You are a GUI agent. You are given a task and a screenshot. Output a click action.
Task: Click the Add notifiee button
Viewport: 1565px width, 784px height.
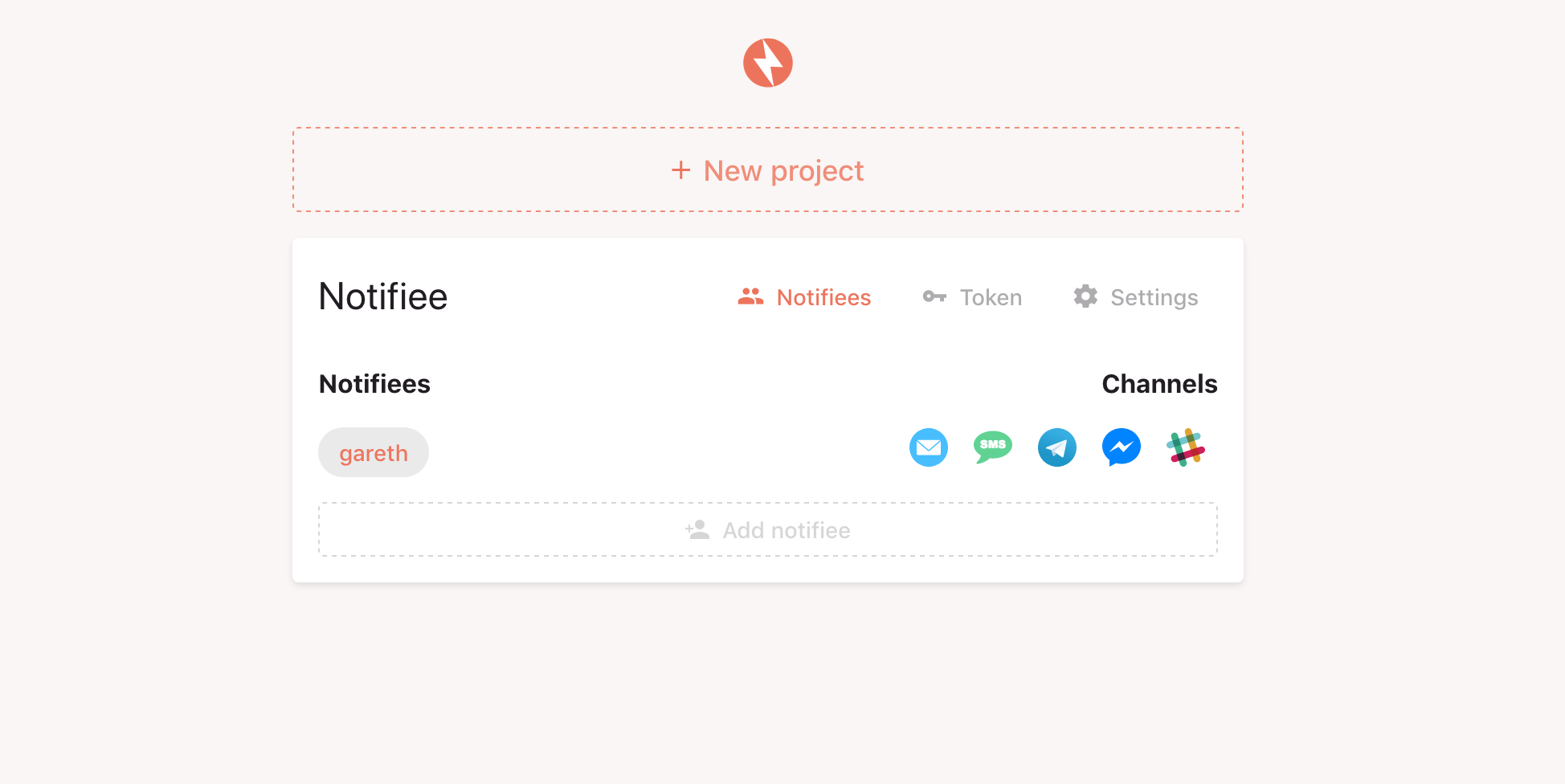point(767,529)
